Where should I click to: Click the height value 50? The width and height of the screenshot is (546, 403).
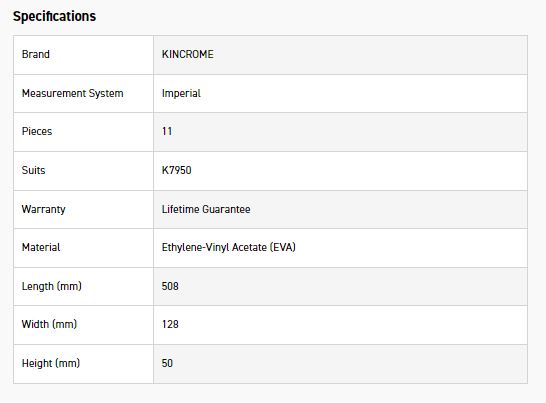click(x=167, y=363)
